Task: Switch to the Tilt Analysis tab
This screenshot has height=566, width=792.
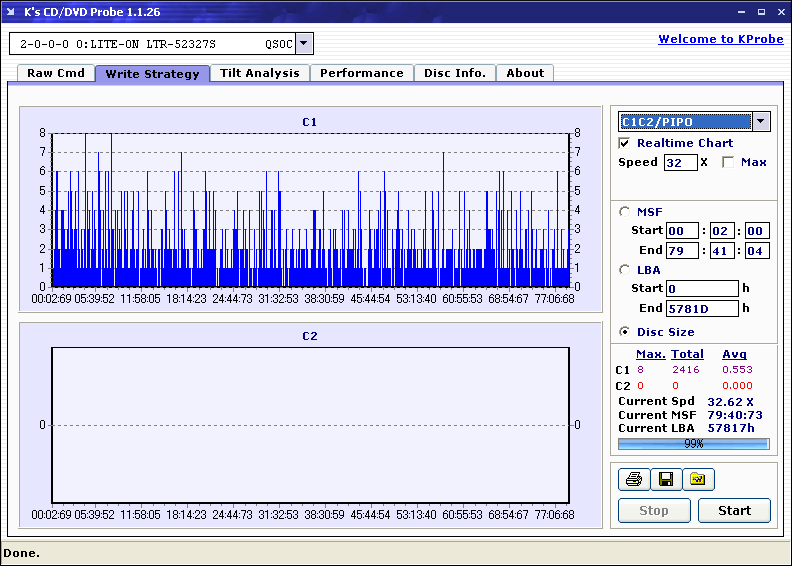Action: tap(260, 73)
